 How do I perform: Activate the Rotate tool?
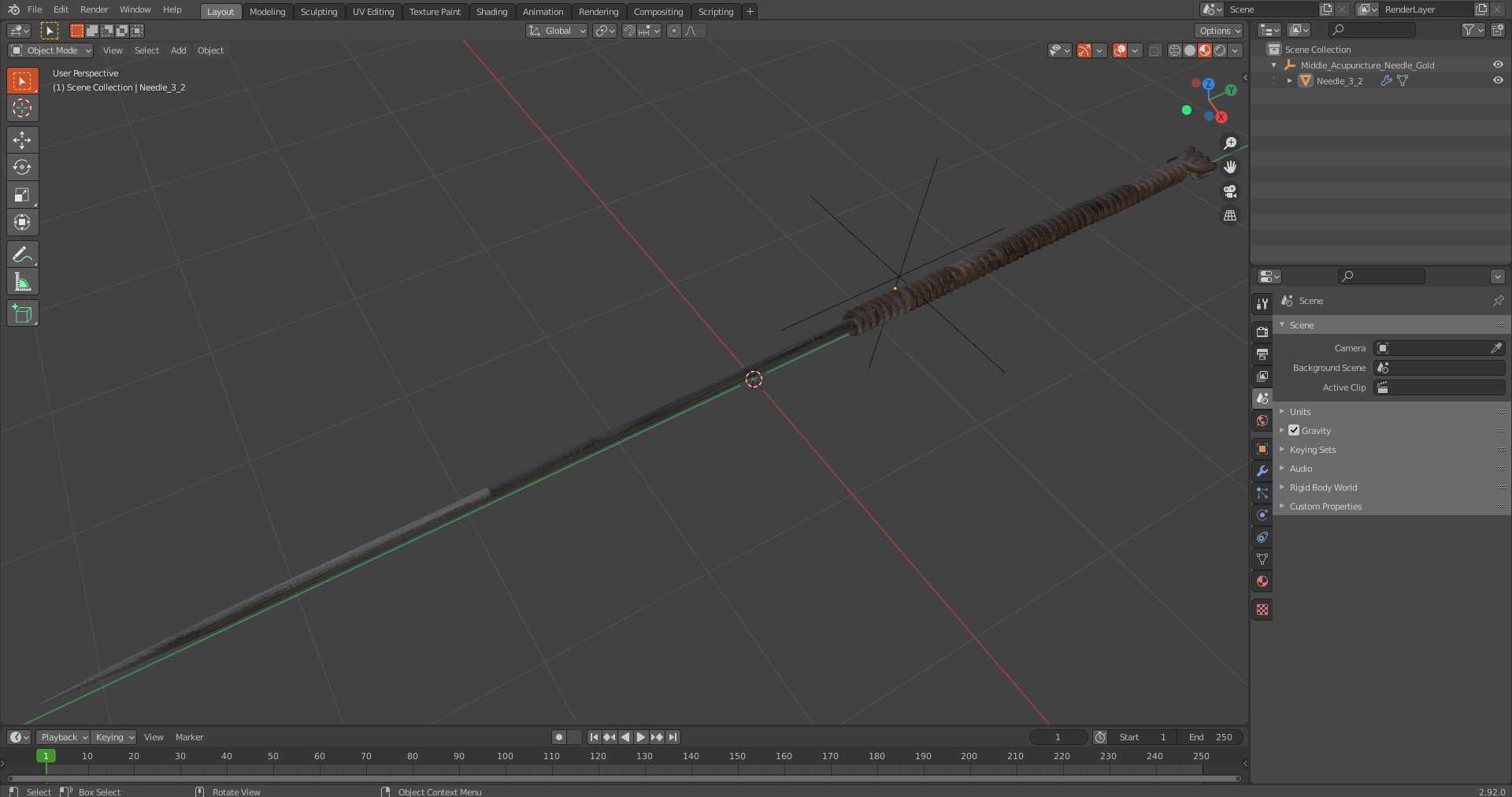pos(22,167)
